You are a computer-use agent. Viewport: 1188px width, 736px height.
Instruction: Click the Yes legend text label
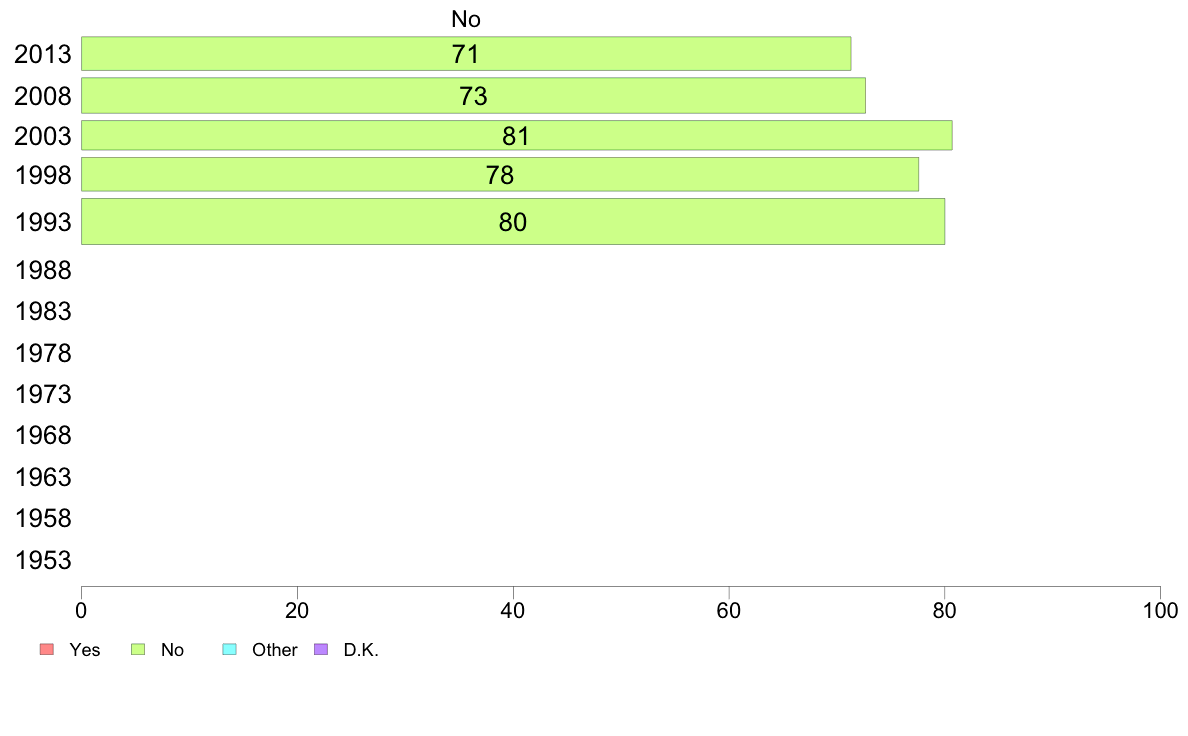pos(85,650)
